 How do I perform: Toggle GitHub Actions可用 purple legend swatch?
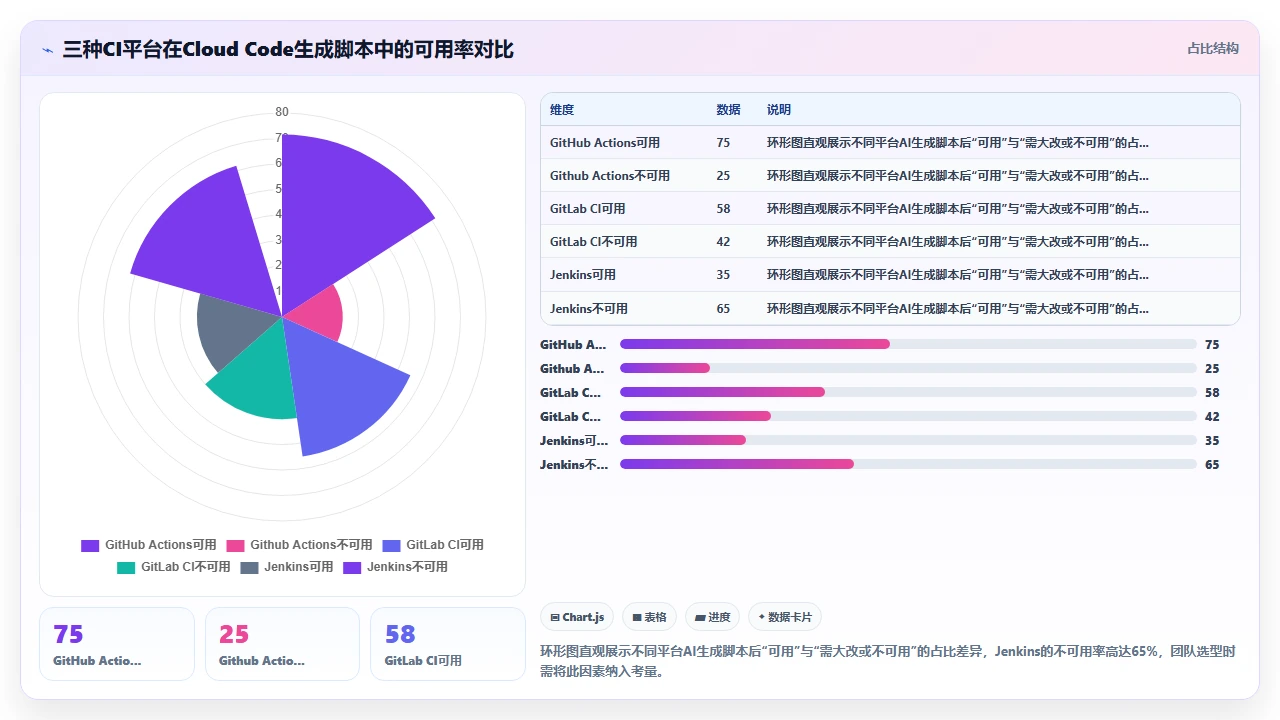[90, 546]
